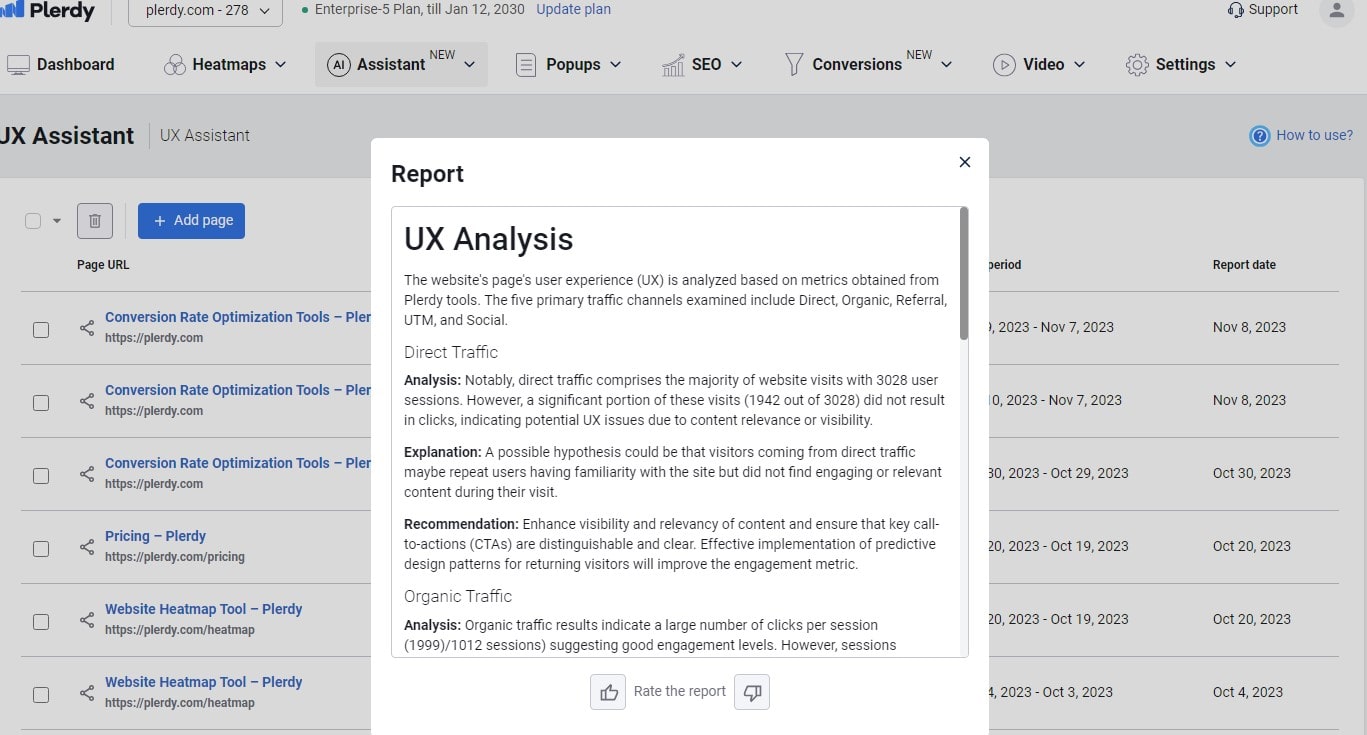Open the selection dropdown arrow beside select-all
The image size is (1367, 735).
56,220
